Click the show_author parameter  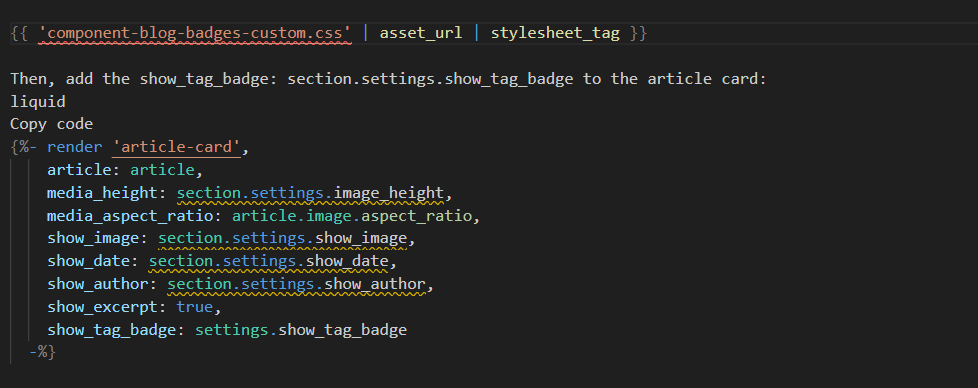(x=98, y=284)
